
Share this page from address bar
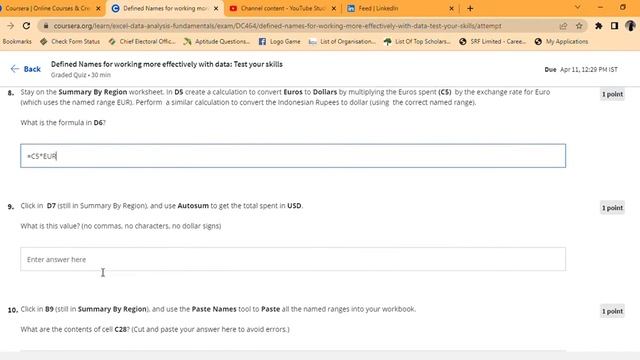[x=563, y=26]
